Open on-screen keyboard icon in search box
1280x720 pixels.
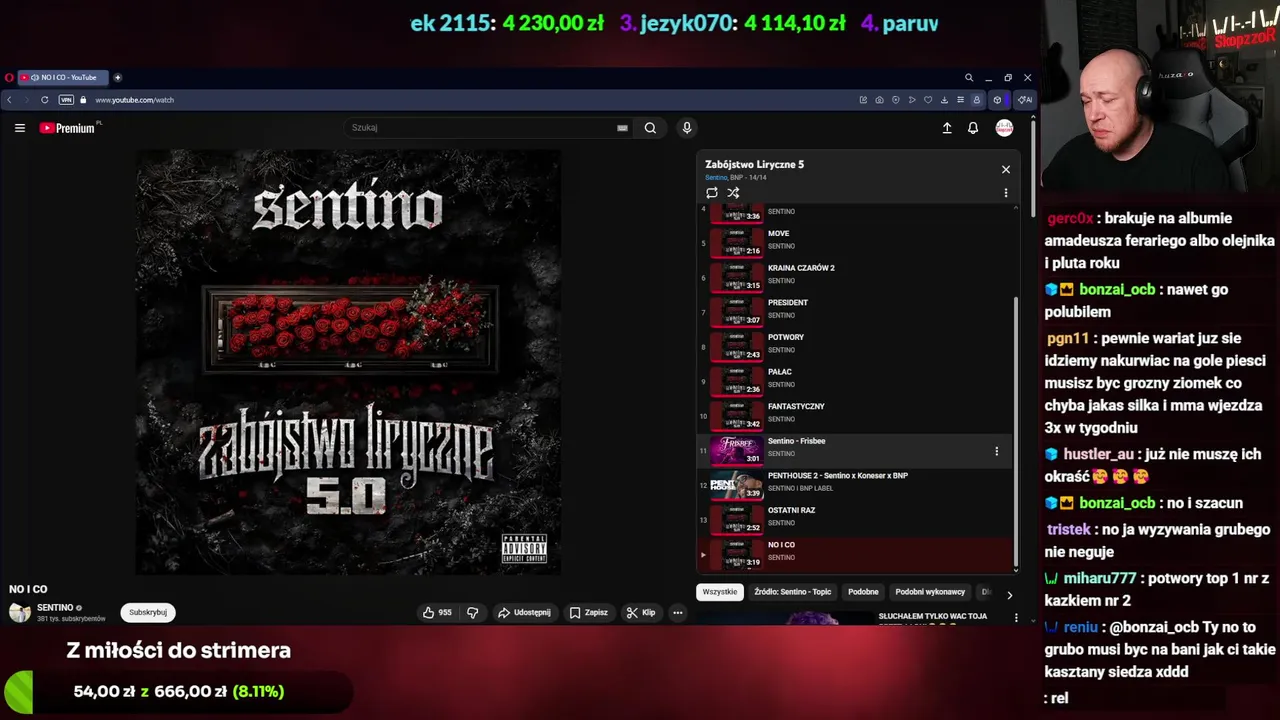622,128
